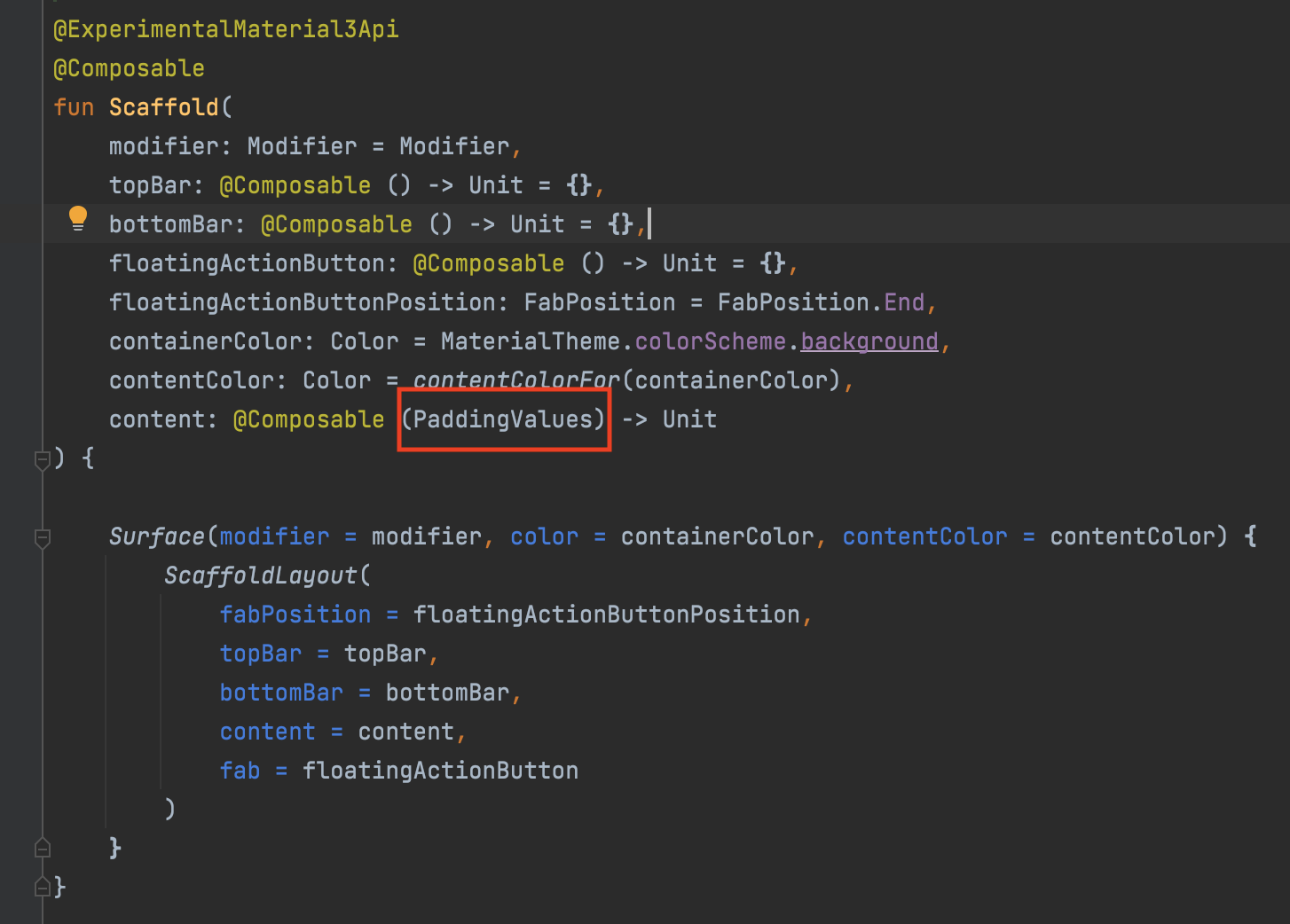This screenshot has width=1290, height=924.
Task: Click the yellow intention lightbulb icon
Action: (78, 217)
